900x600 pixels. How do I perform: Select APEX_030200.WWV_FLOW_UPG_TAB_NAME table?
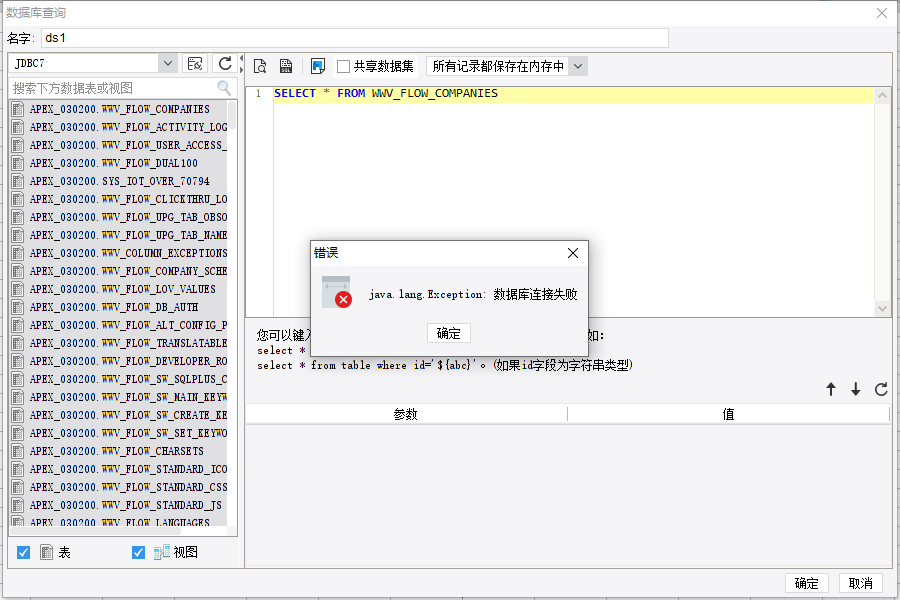point(118,235)
